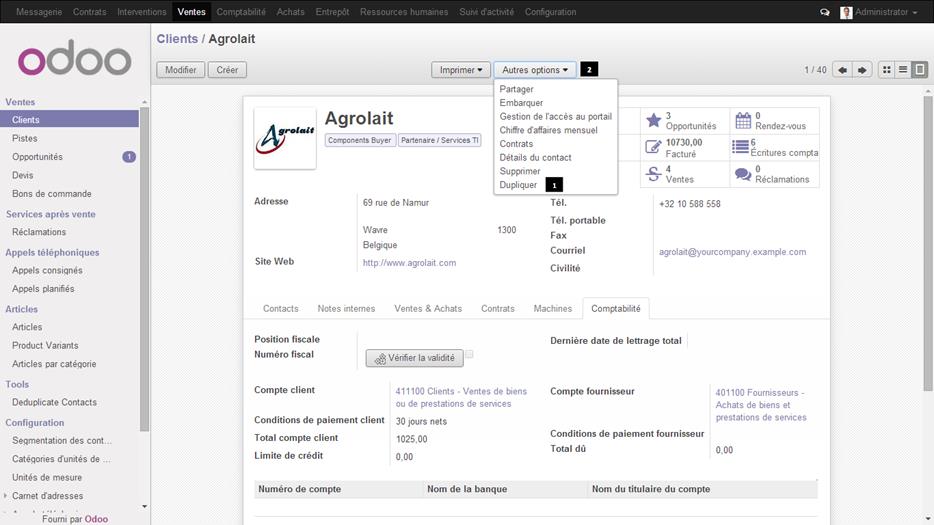The image size is (934, 525).
Task: Switch to kanban view icon
Action: click(x=886, y=70)
